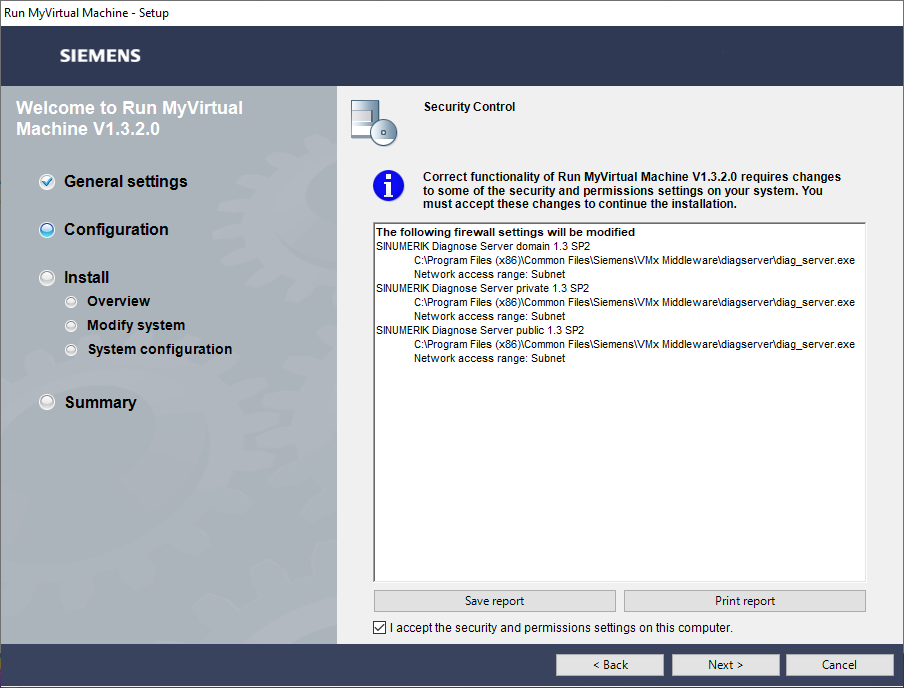Click the Modify system bullet icon

pyautogui.click(x=70, y=326)
